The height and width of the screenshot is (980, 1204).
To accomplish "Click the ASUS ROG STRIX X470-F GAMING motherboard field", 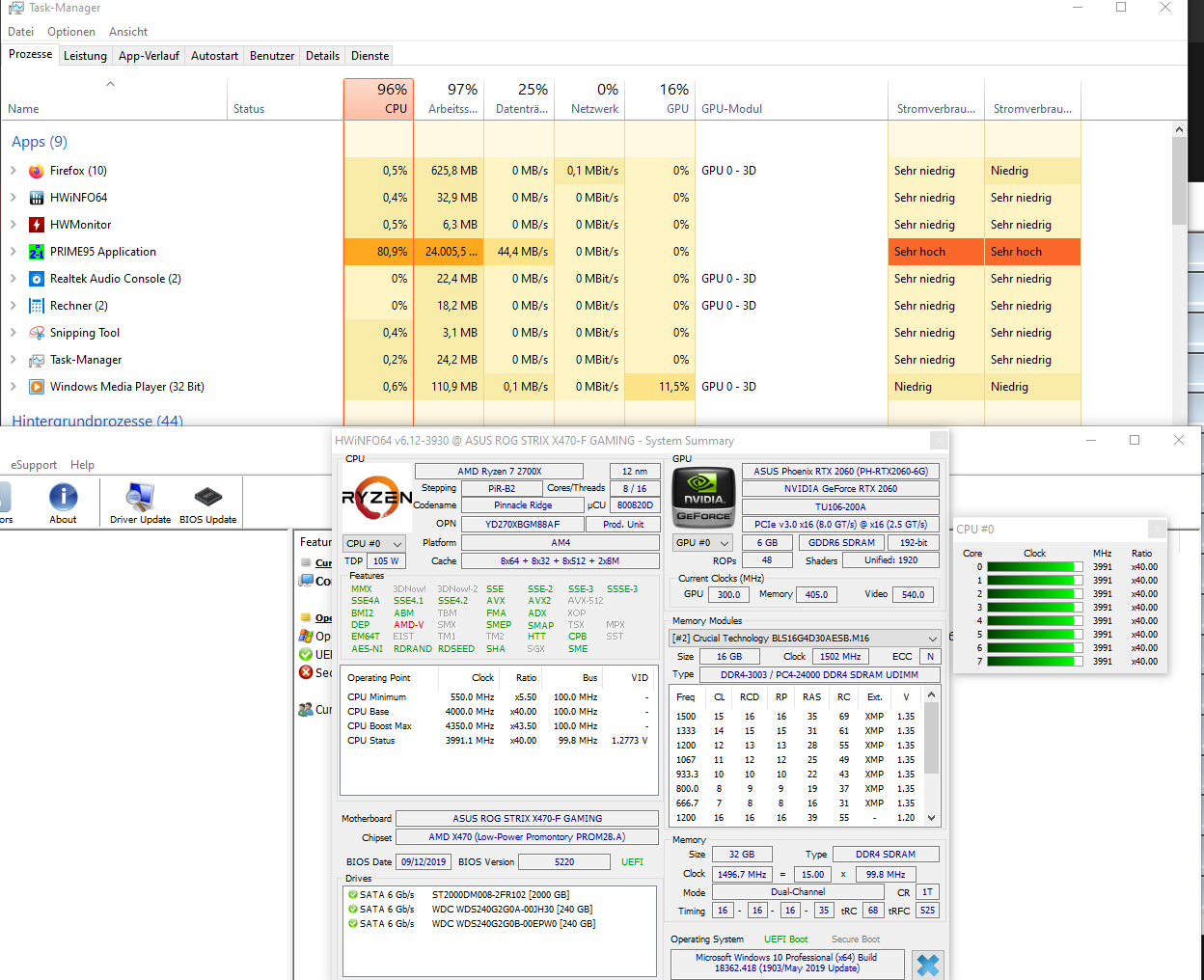I will pos(527,818).
